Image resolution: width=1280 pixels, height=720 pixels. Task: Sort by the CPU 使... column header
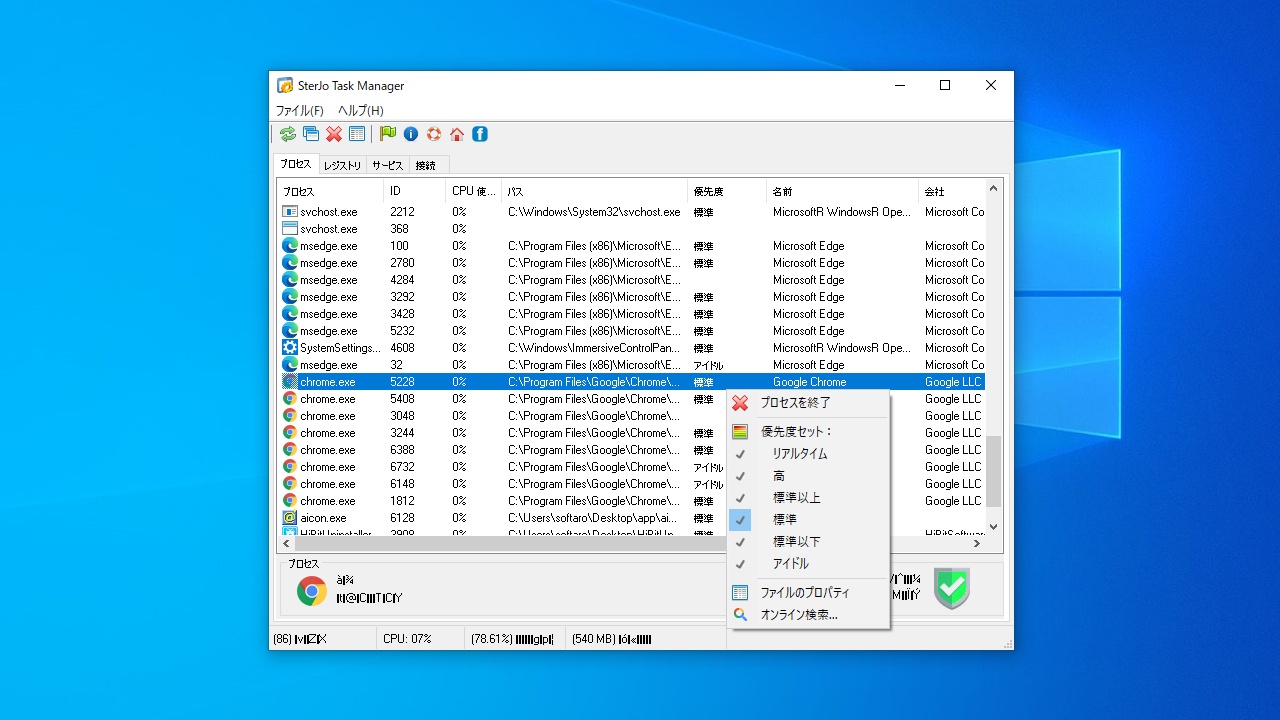pyautogui.click(x=474, y=191)
